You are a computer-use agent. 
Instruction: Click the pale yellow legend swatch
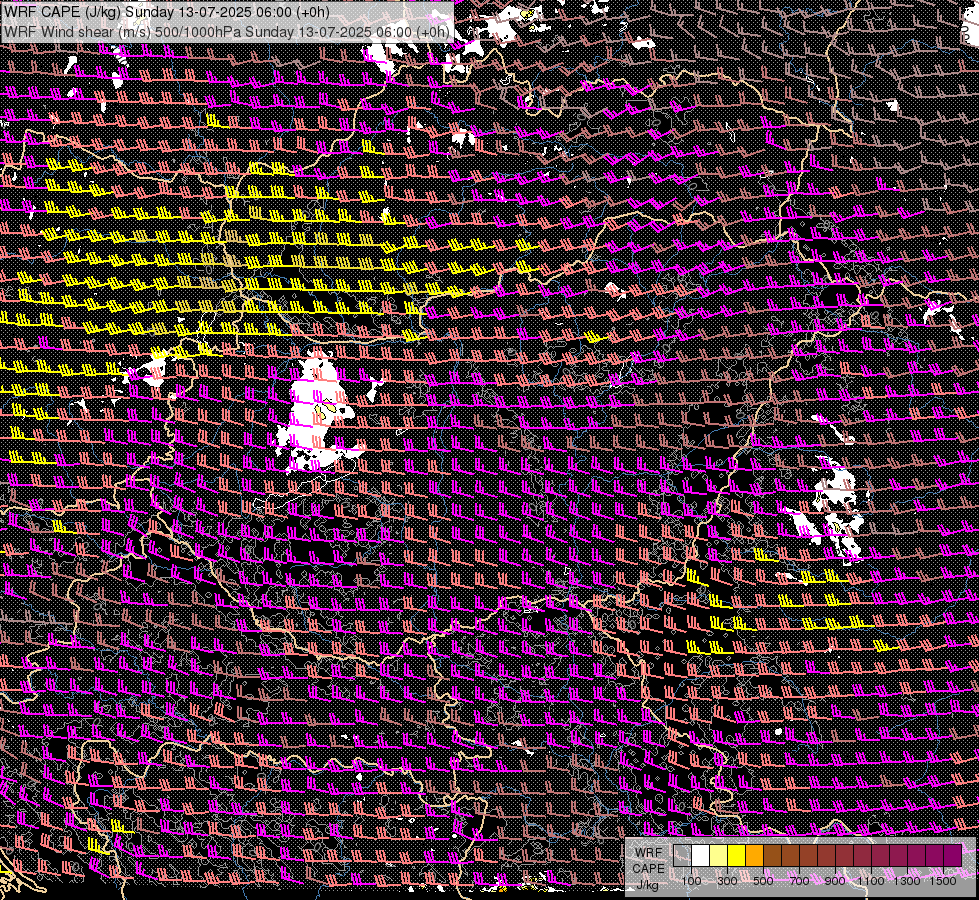pos(719,856)
